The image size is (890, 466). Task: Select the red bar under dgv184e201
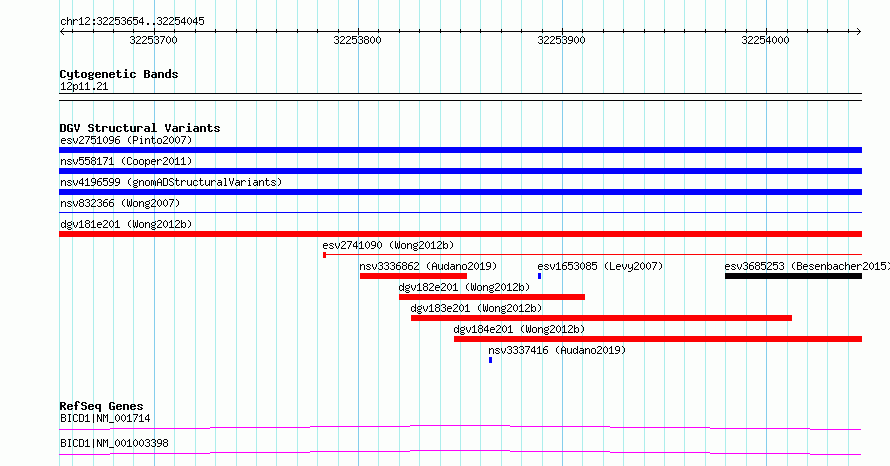click(658, 339)
